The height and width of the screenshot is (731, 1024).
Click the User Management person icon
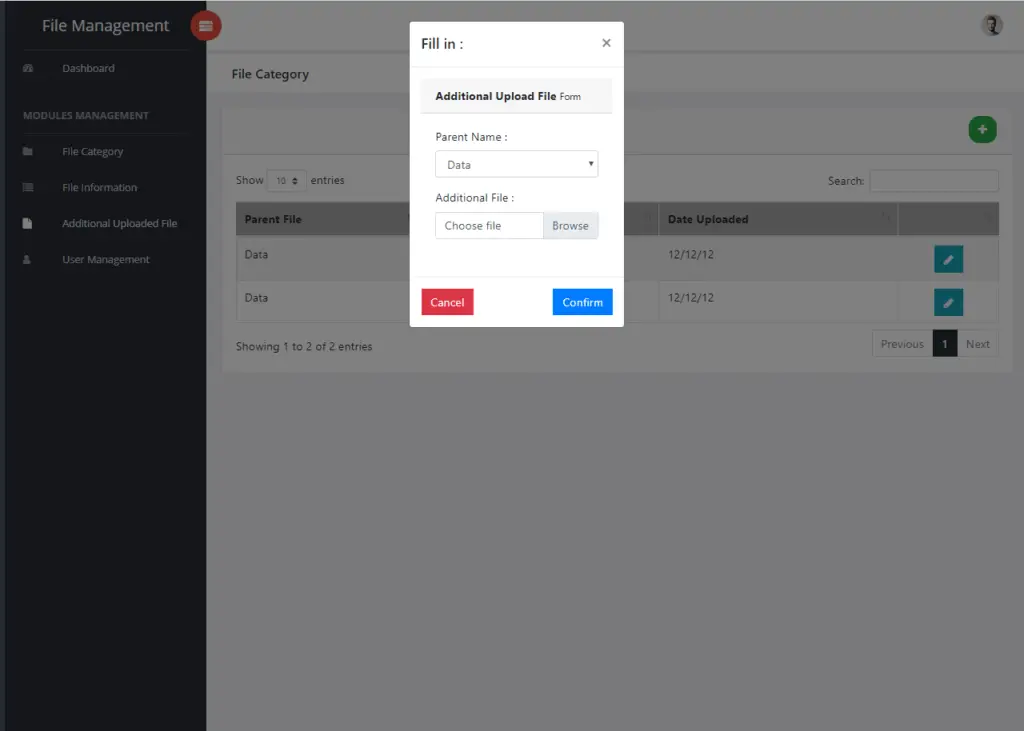click(28, 259)
